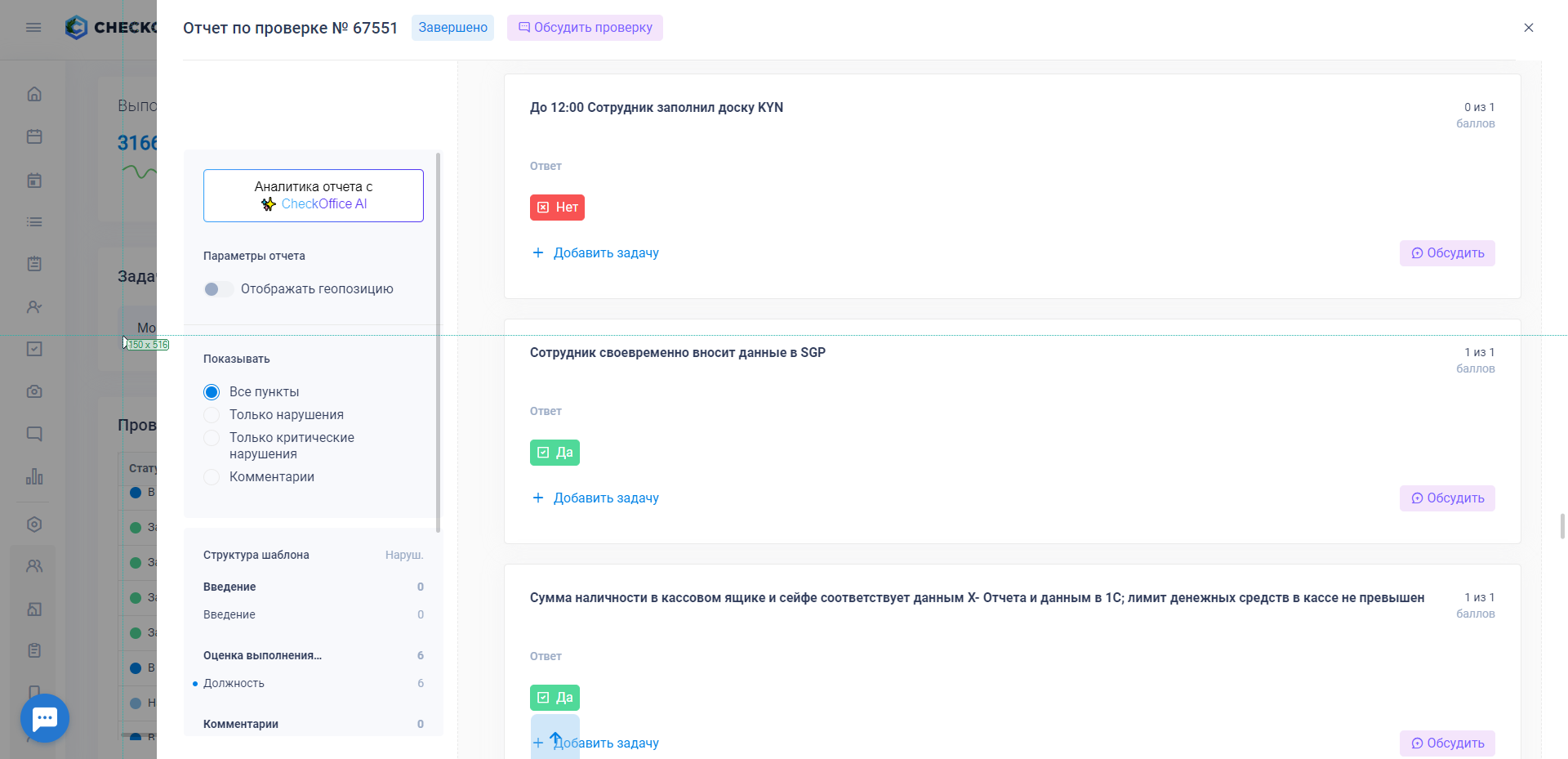Click title 'Отчет по проверке № 67551'

coord(290,28)
